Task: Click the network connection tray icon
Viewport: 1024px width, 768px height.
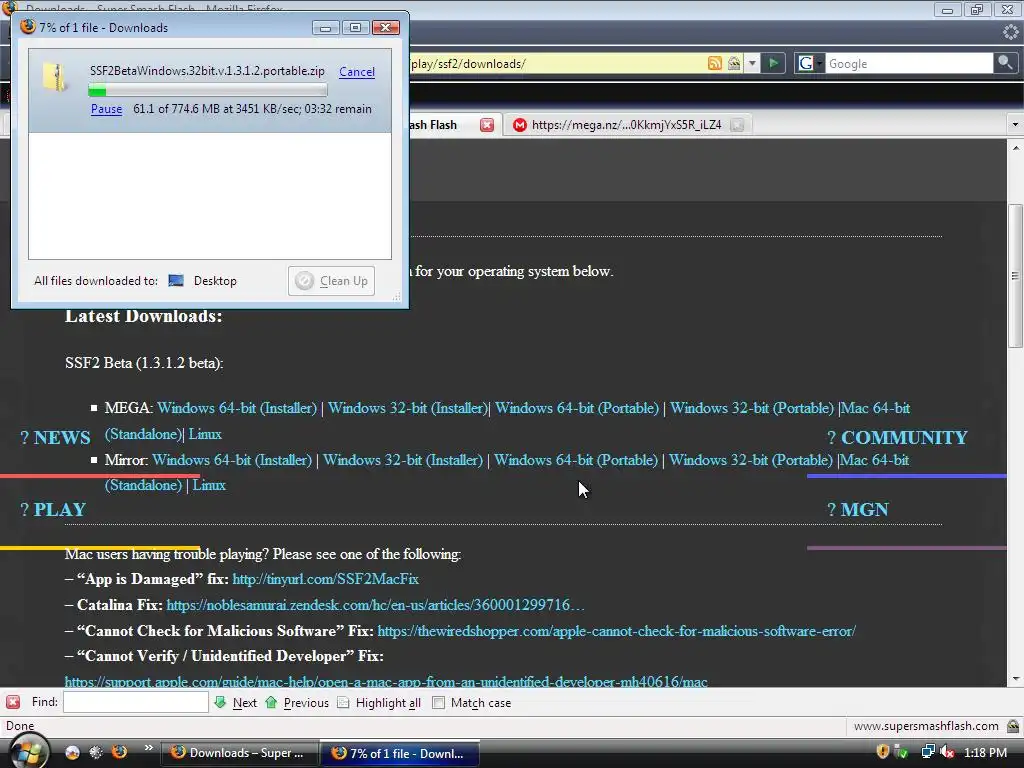Action: [x=927, y=752]
